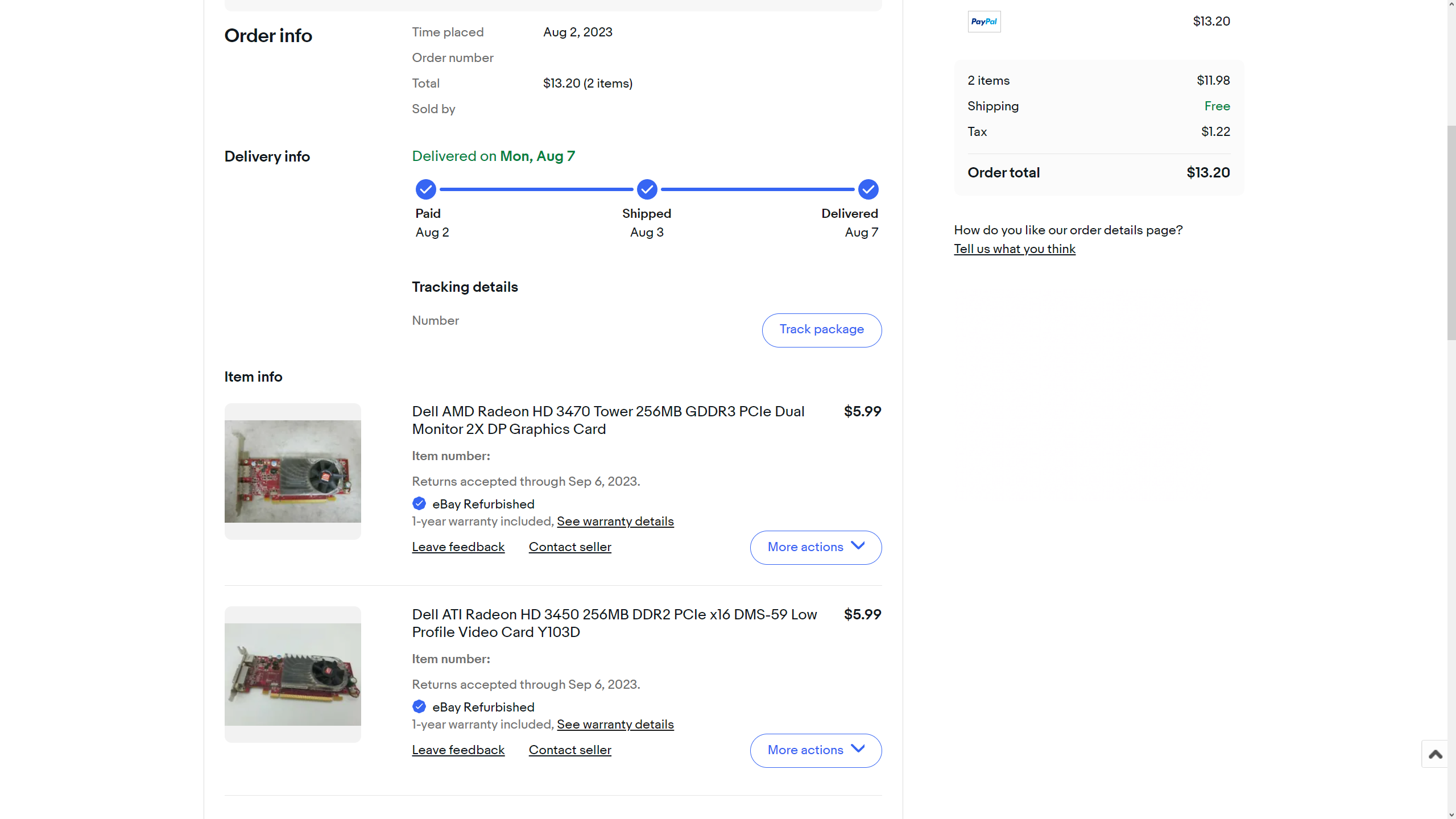The width and height of the screenshot is (1456, 819).
Task: Click the PayPal payment logo icon
Action: pyautogui.click(x=984, y=22)
